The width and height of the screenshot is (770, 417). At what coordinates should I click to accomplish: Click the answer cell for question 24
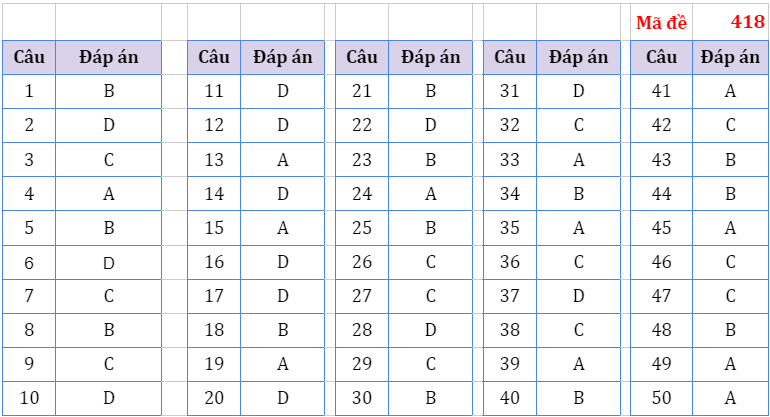431,194
